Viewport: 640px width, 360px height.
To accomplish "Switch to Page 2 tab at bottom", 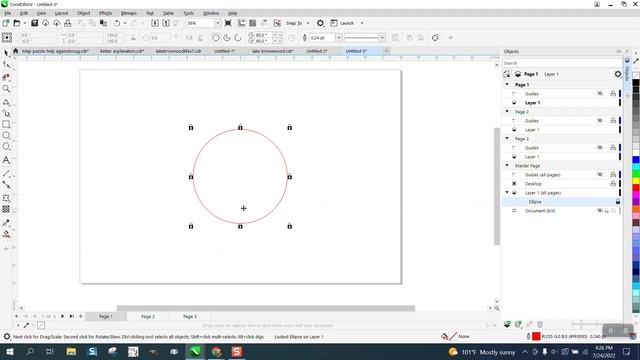I will point(148,316).
